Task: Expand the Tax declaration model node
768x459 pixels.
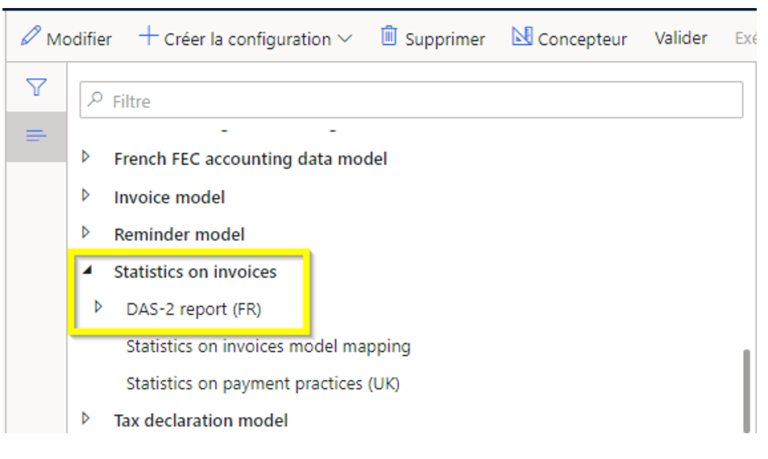Action: click(87, 420)
